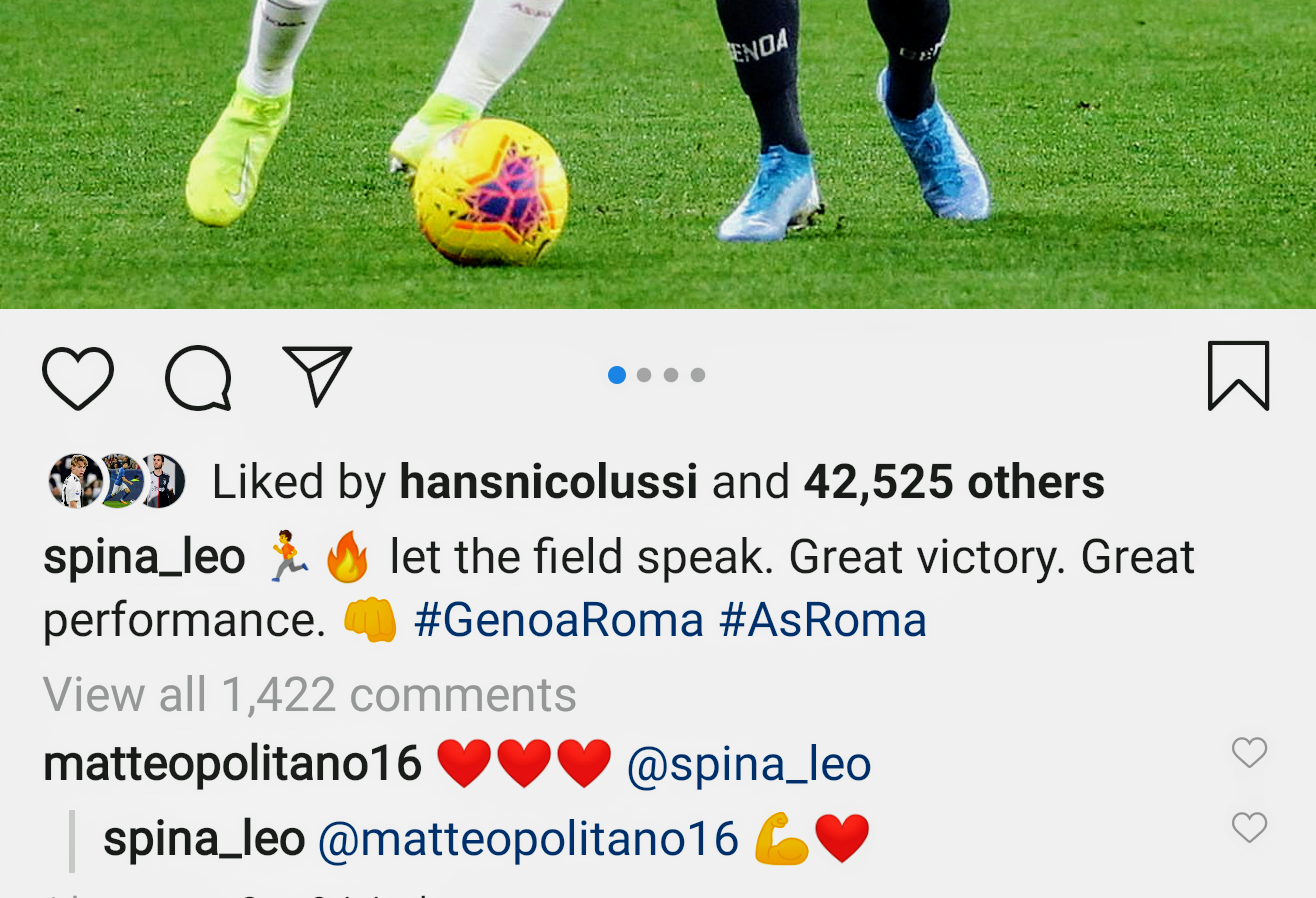Open matteopolitano16's profile from the comment
1316x898 pixels.
232,765
